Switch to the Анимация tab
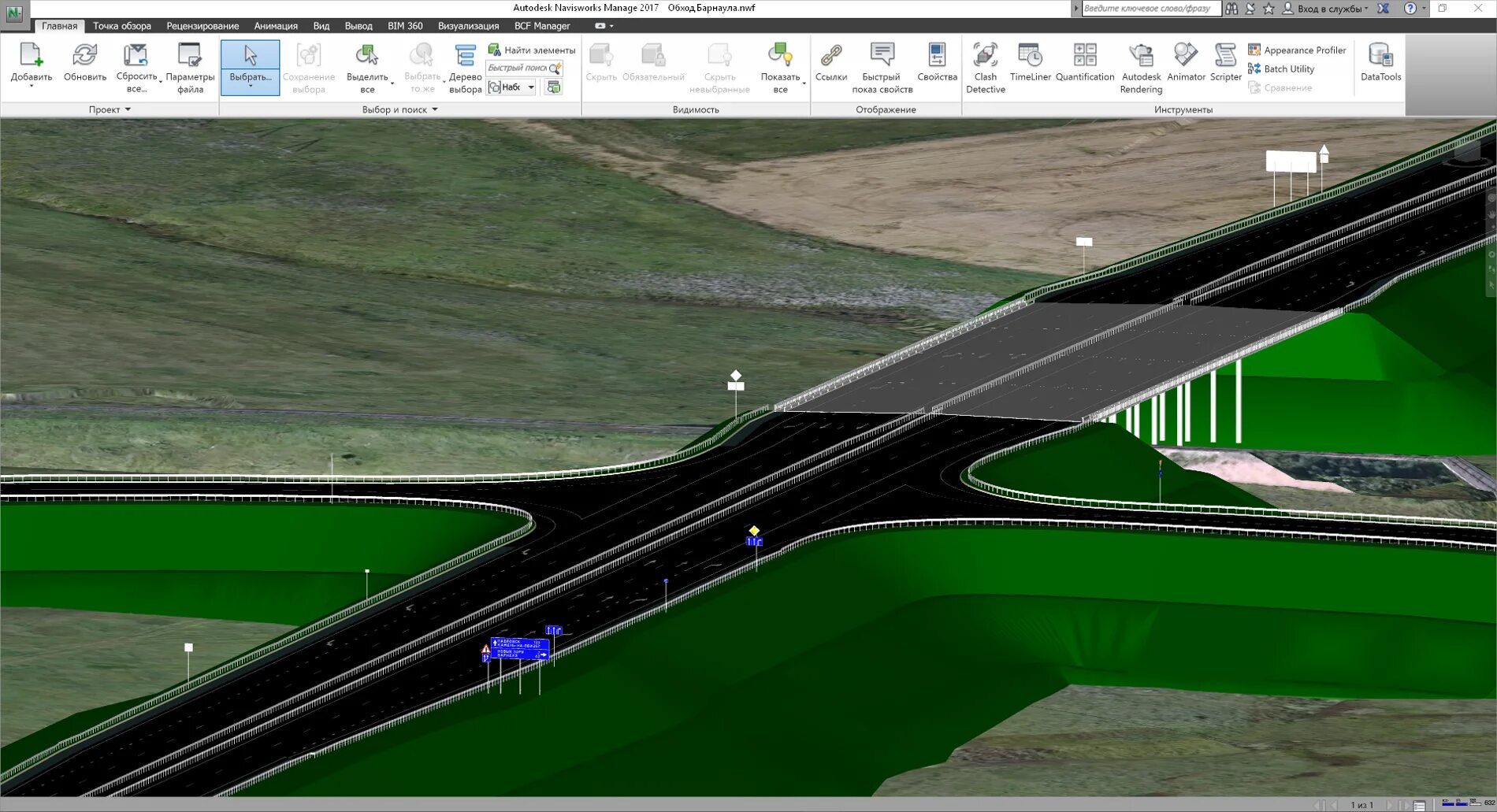 coord(276,26)
